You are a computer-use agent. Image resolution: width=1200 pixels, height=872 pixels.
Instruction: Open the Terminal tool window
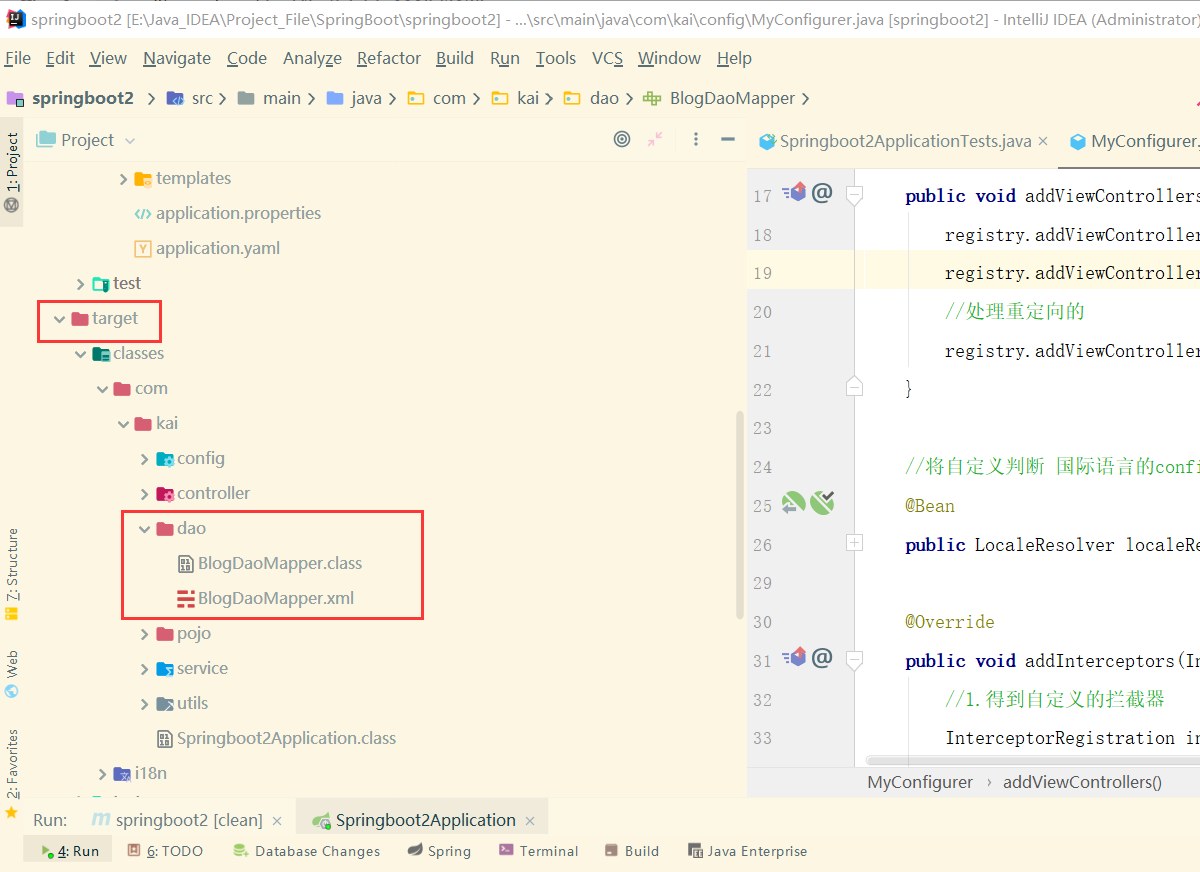538,851
